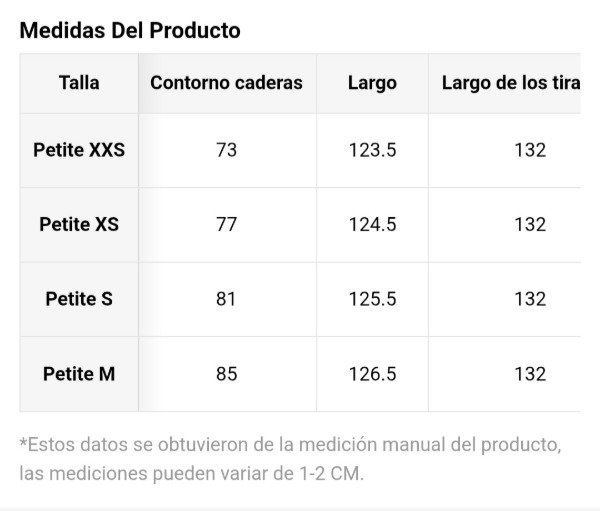
Task: Select the "Largo" column header
Action: click(x=372, y=83)
